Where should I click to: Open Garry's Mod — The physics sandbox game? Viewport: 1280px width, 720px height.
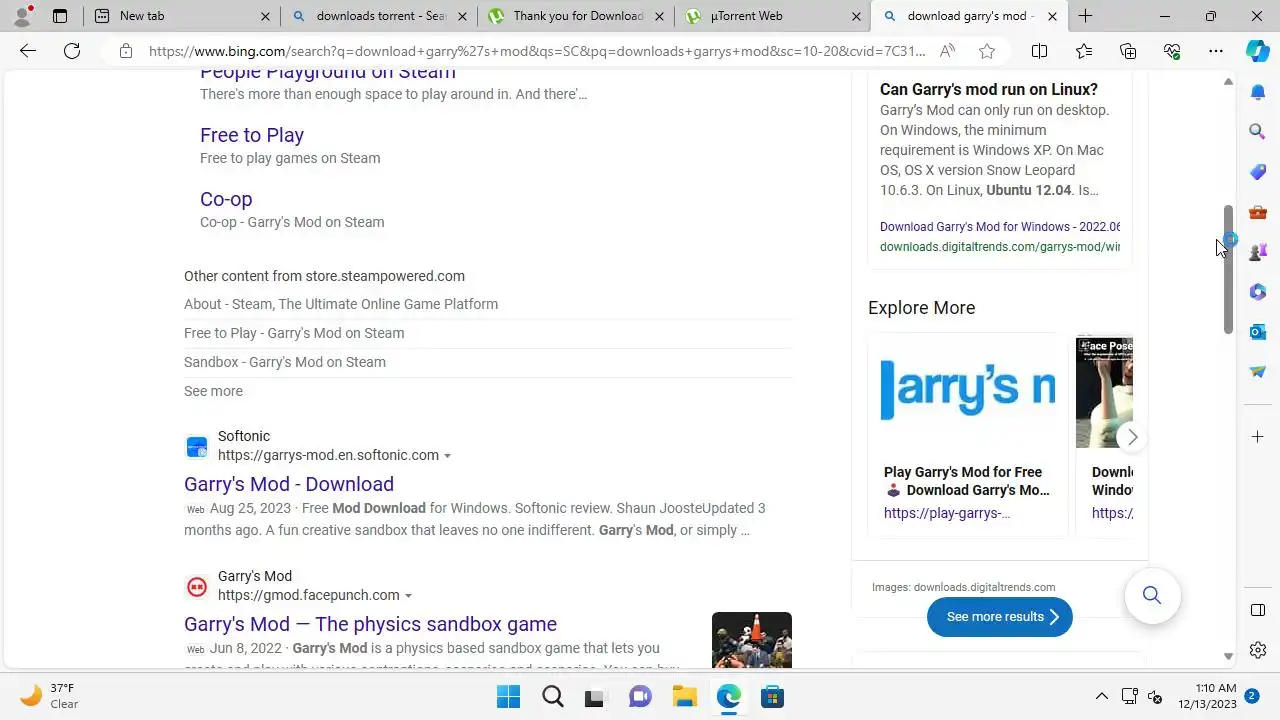370,624
